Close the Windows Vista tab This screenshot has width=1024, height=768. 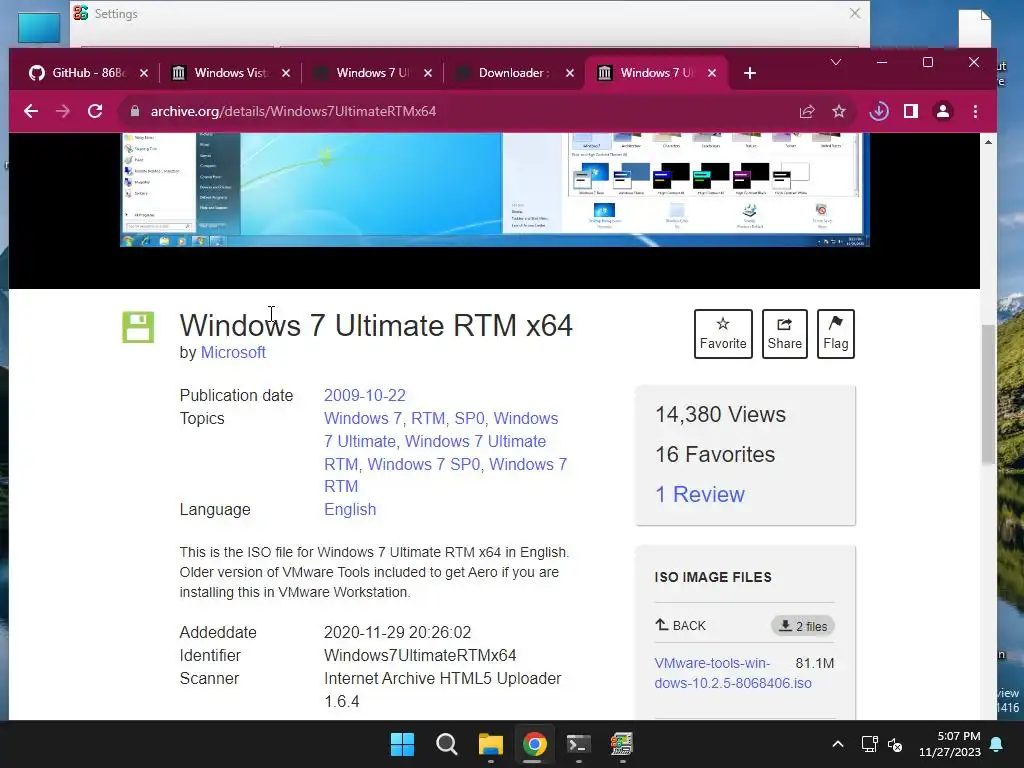[x=286, y=73]
